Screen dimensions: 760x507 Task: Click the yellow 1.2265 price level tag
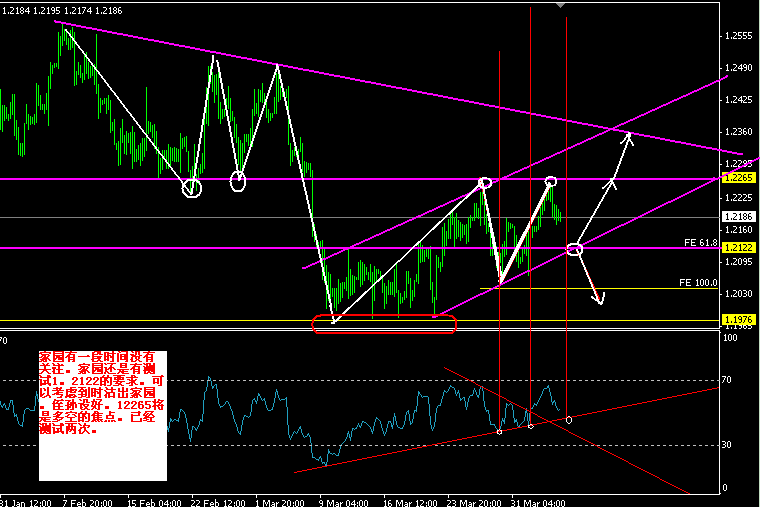click(739, 178)
